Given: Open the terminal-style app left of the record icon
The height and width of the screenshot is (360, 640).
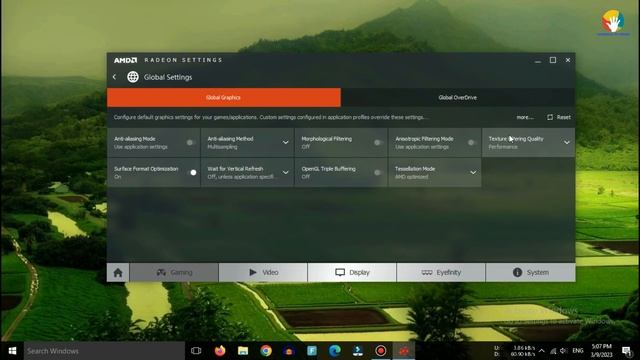Looking at the screenshot, I should point(358,351).
